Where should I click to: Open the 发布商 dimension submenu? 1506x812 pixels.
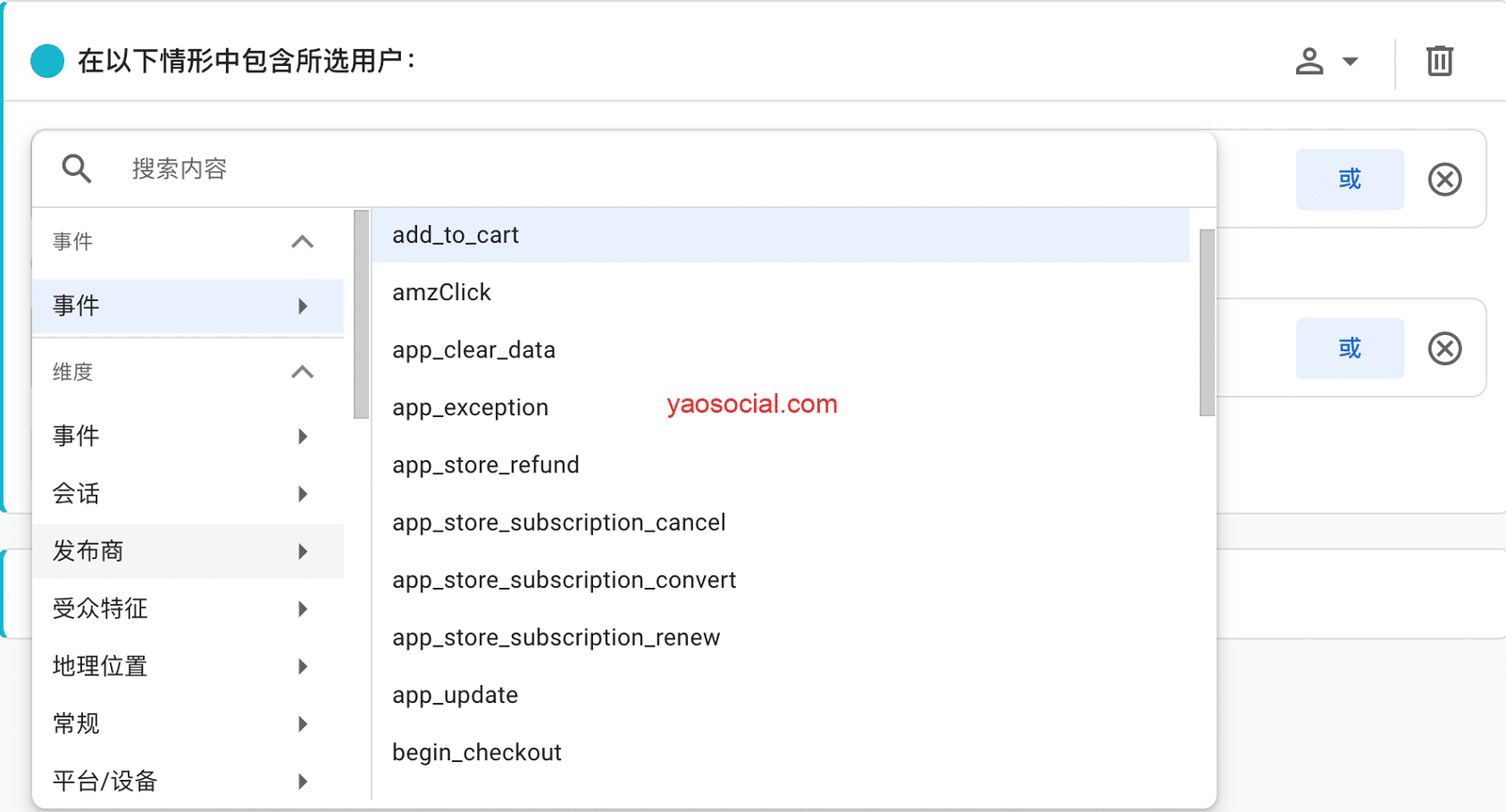[x=186, y=551]
